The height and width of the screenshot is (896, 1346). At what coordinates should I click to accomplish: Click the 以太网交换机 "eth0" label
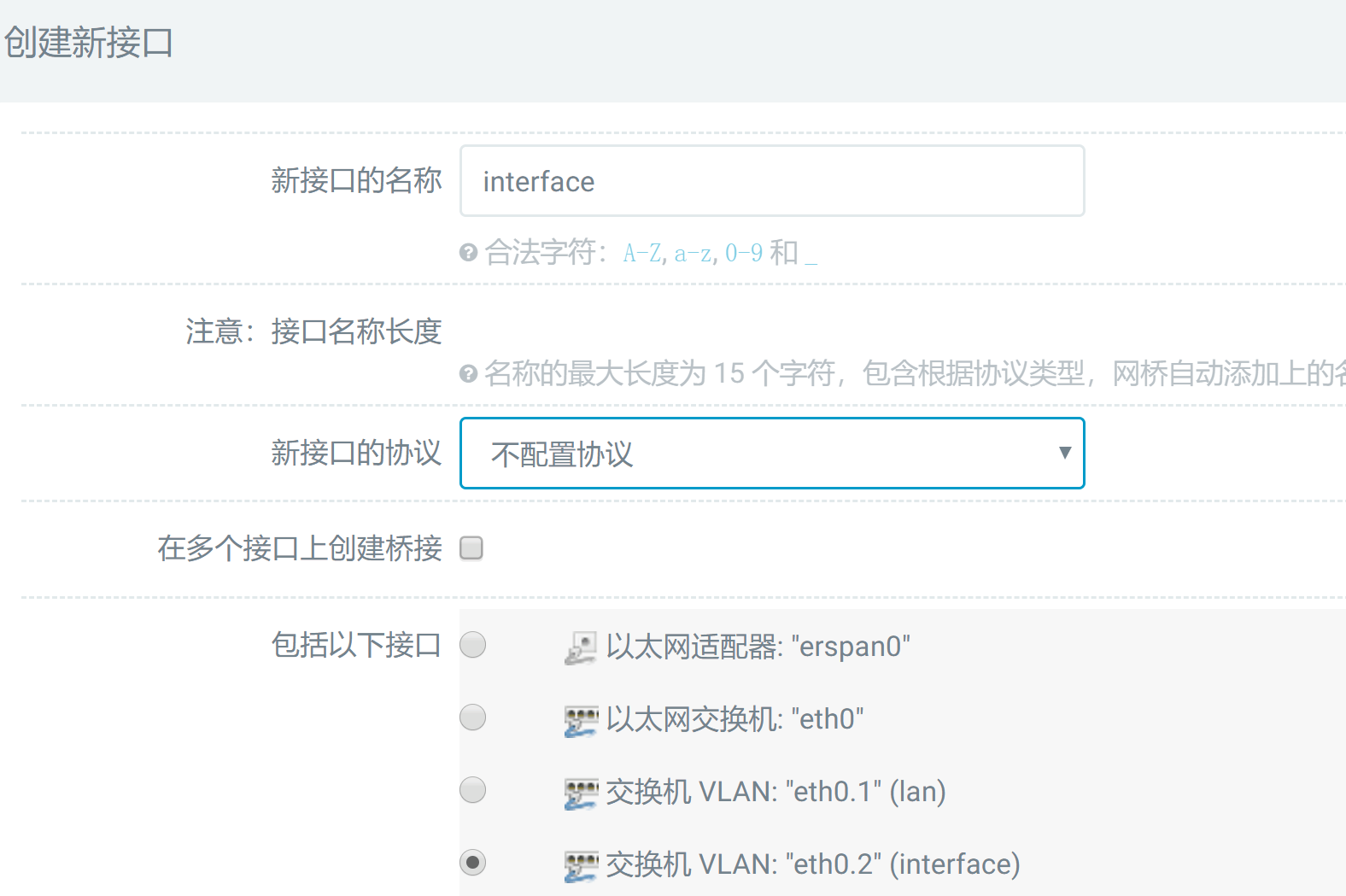[x=734, y=719]
